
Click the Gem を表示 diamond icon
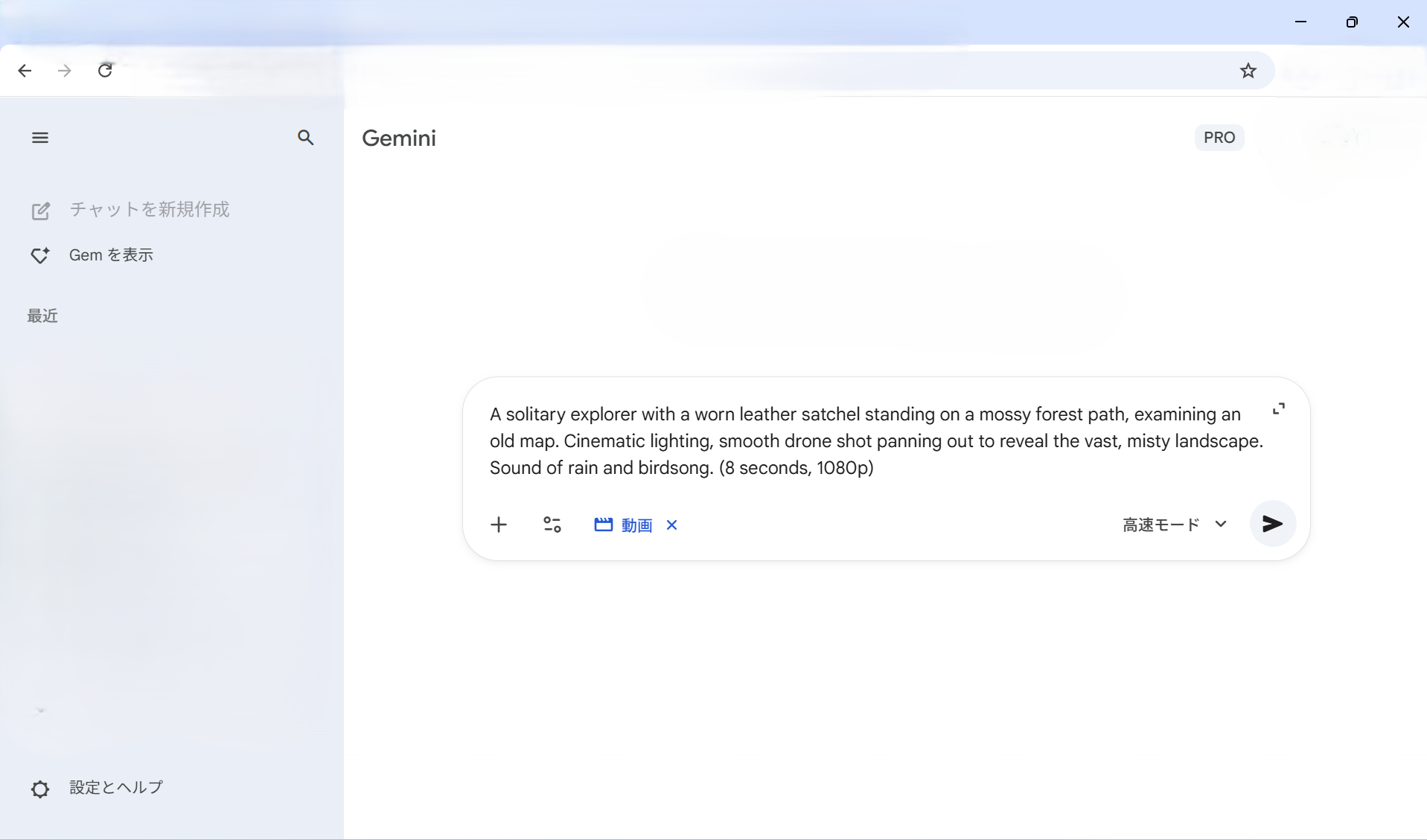click(40, 256)
